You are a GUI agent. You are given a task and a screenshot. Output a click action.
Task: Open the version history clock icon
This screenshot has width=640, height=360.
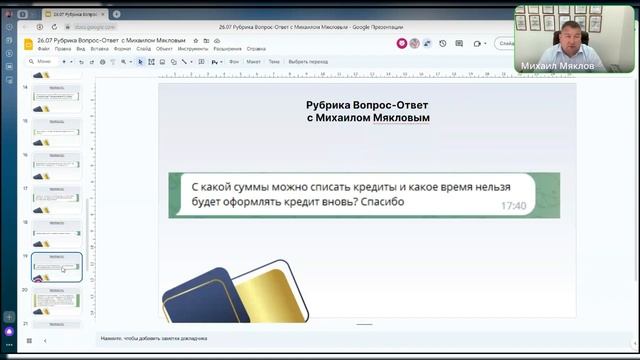coord(443,43)
